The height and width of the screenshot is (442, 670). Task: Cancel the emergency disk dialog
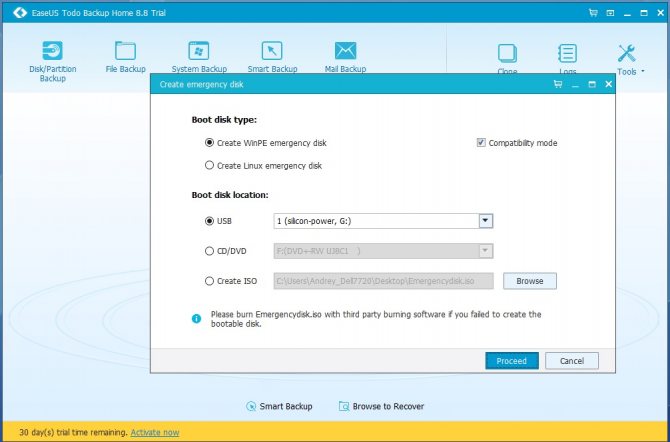point(572,361)
